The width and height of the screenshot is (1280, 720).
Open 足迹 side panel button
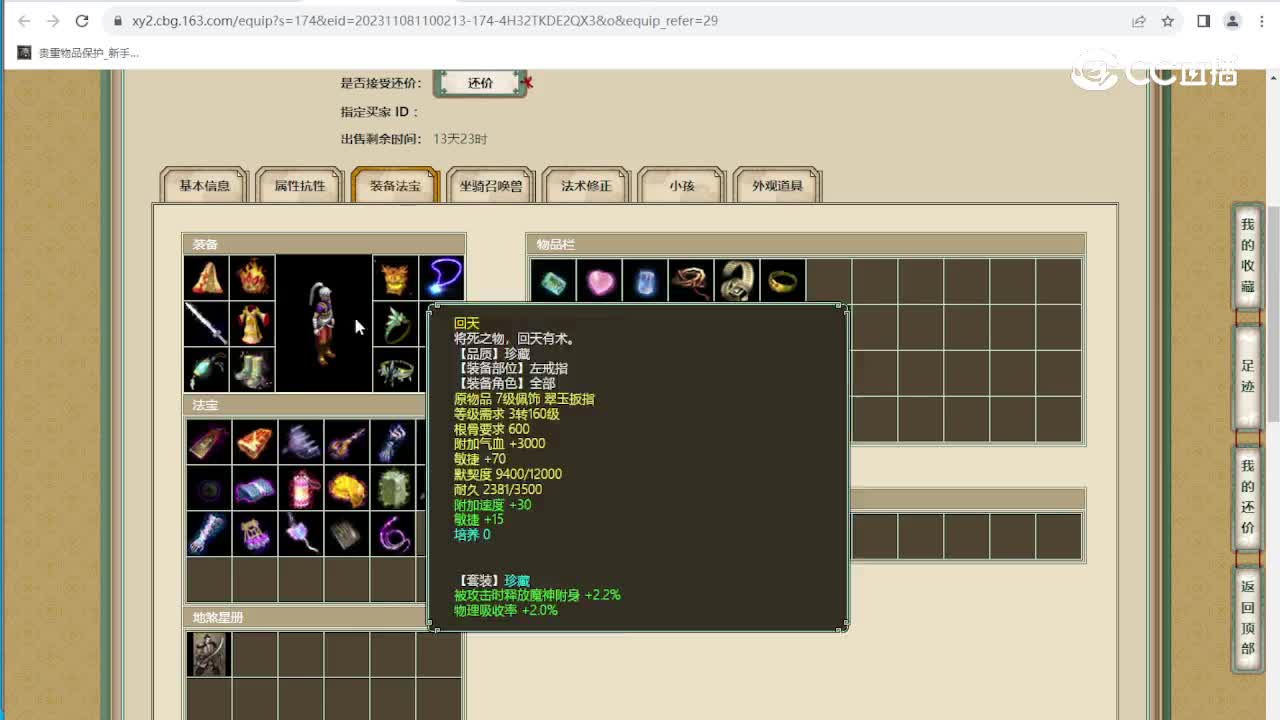pos(1247,376)
